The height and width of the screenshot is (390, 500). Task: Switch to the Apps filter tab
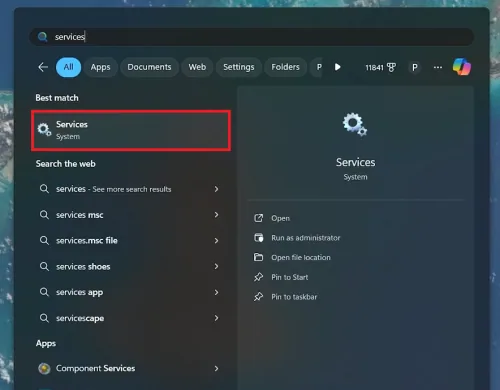(100, 67)
